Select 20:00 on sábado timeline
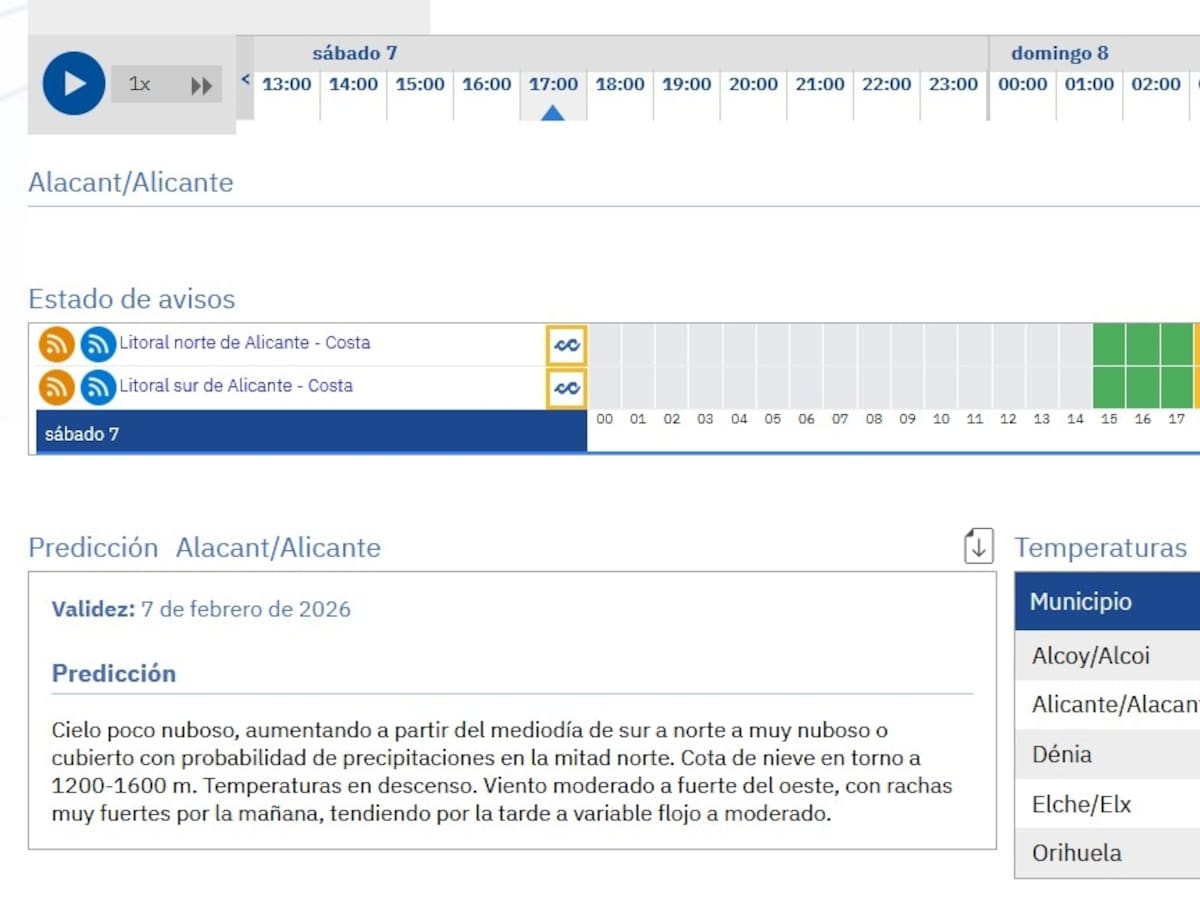Viewport: 1200px width, 900px height. pos(753,85)
